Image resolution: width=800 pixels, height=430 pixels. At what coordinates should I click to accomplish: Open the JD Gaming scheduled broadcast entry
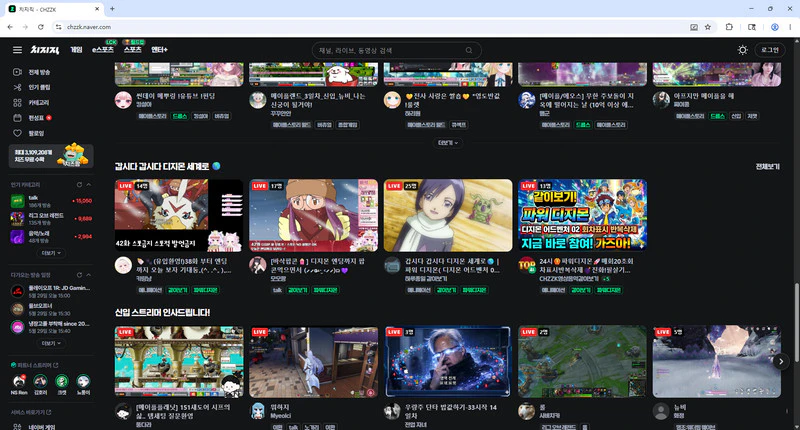pos(51,292)
